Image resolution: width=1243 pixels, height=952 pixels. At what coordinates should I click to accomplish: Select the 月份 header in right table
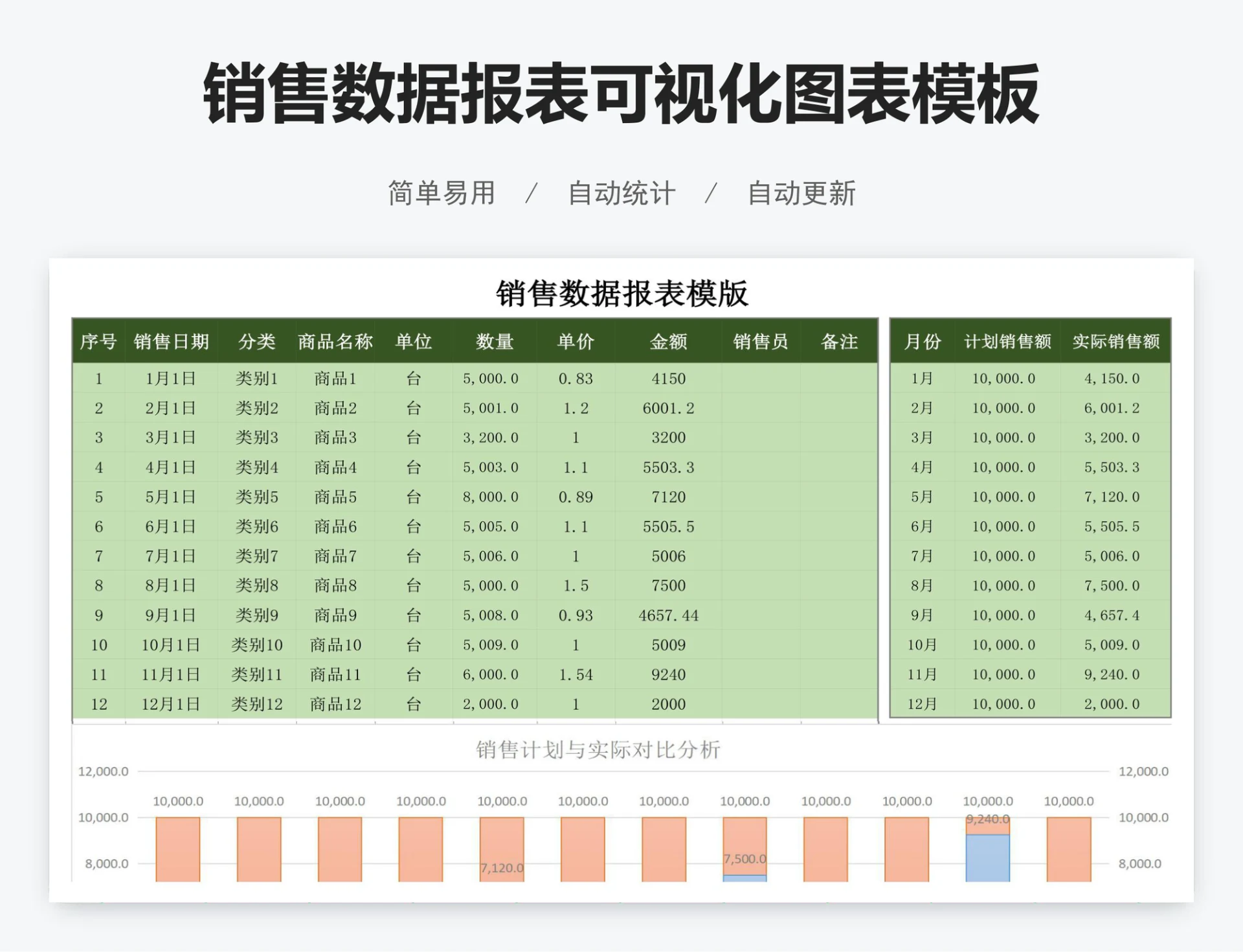click(922, 342)
